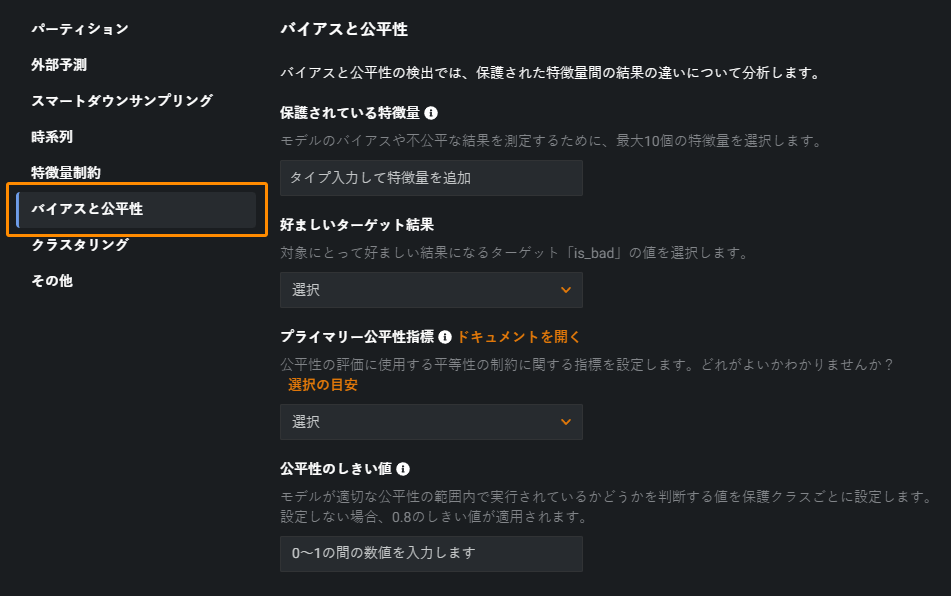The height and width of the screenshot is (596, 951).
Task: Focus the タイプ入力して特徴量を追加 field
Action: (x=431, y=178)
